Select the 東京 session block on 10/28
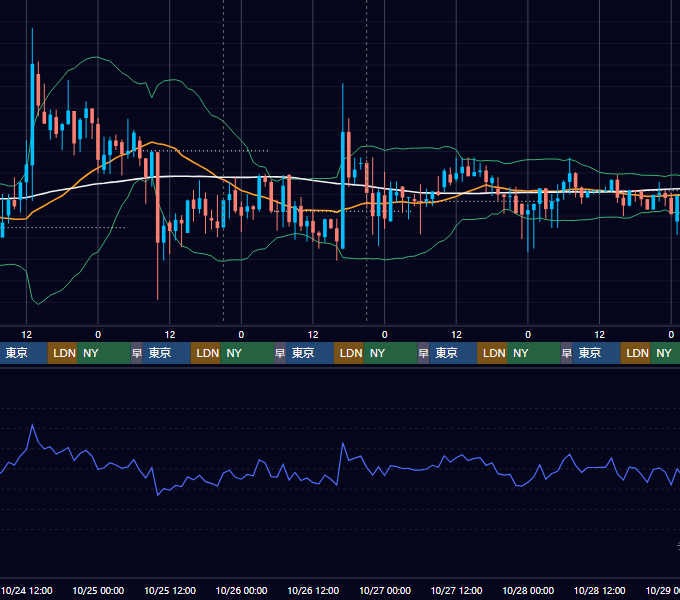The image size is (680, 600). pyautogui.click(x=596, y=353)
